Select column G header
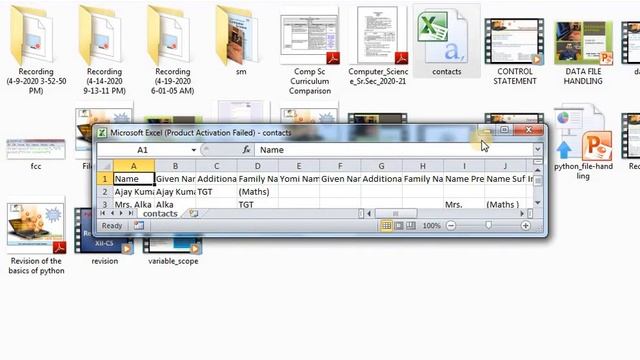640x360 pixels. click(381, 166)
